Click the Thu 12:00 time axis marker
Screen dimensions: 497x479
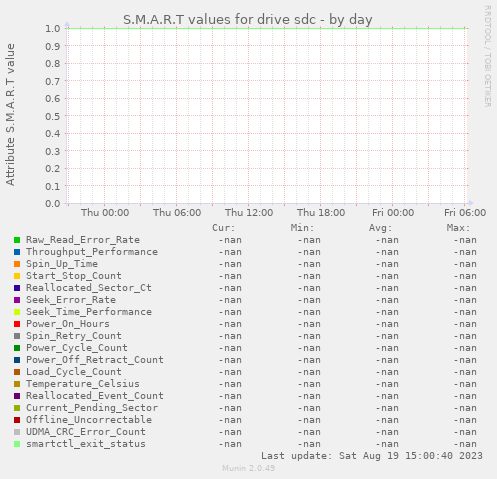(x=249, y=213)
